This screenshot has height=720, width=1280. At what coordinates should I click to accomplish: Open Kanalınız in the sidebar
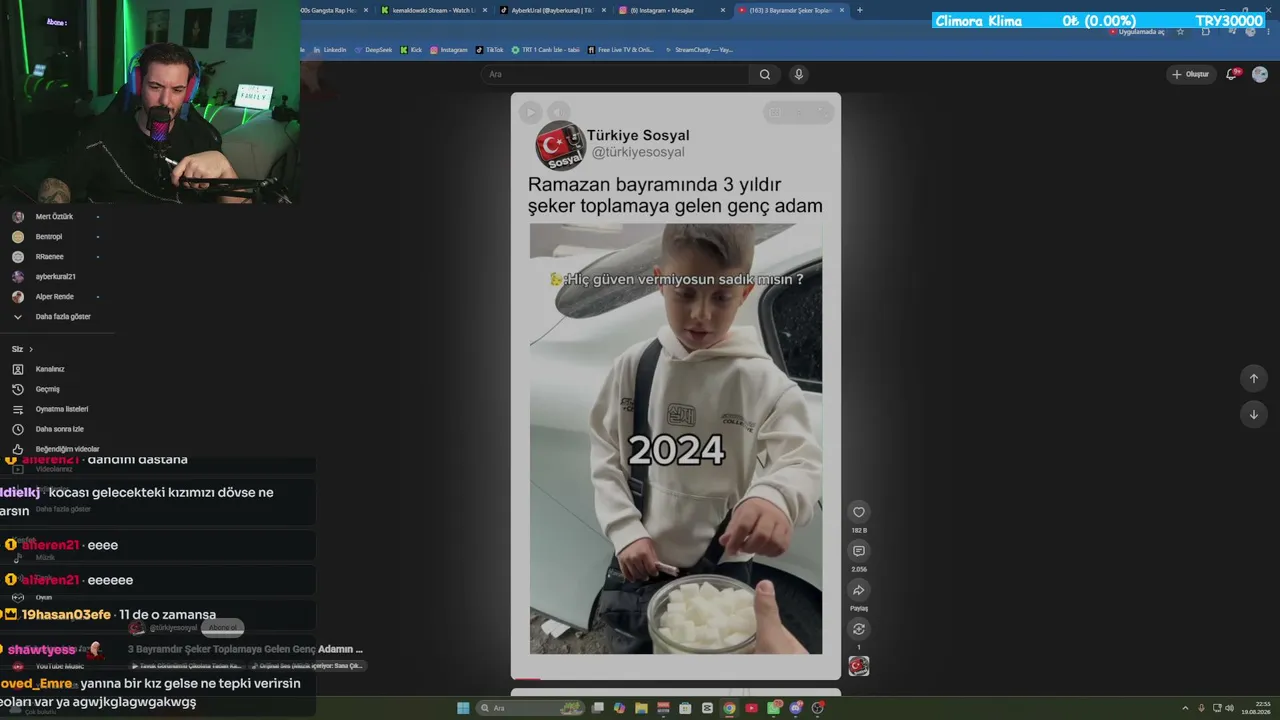coord(50,369)
